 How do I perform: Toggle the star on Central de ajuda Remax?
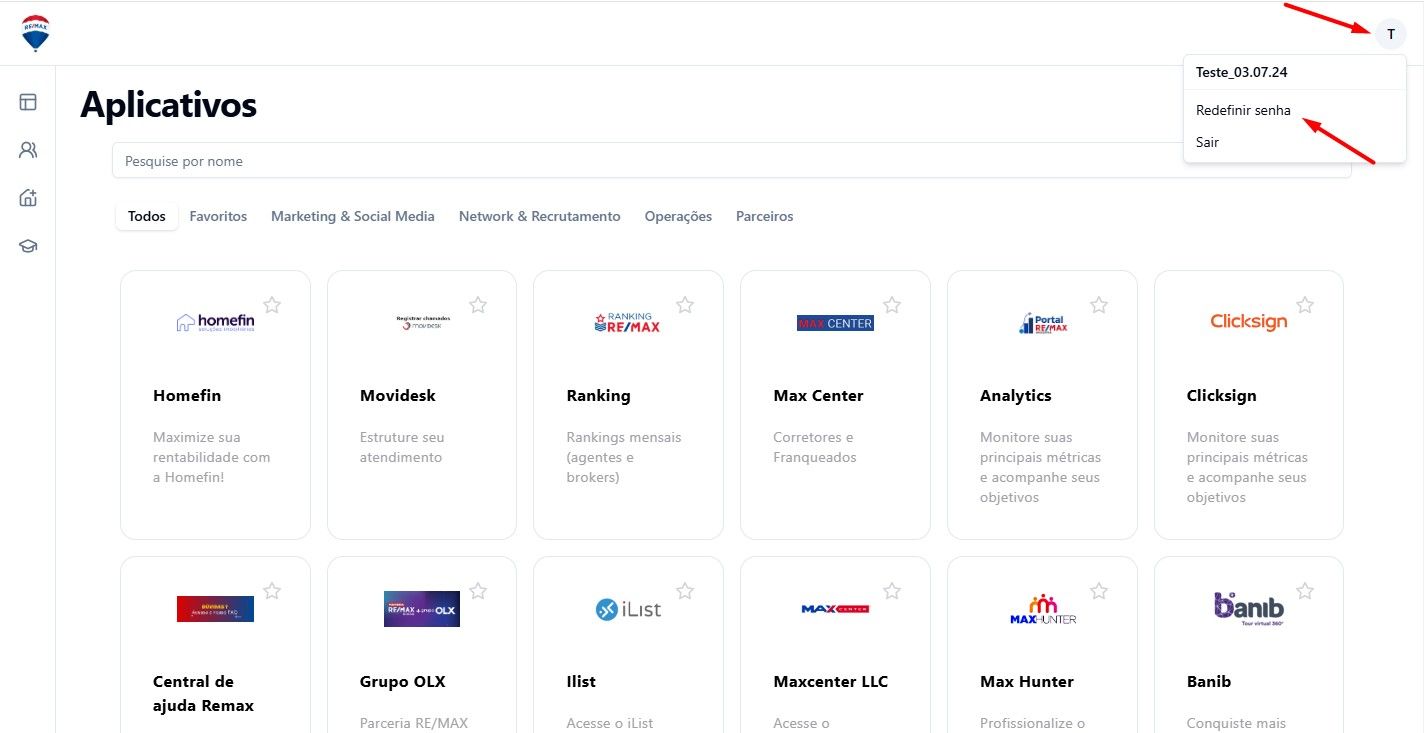pos(272,591)
